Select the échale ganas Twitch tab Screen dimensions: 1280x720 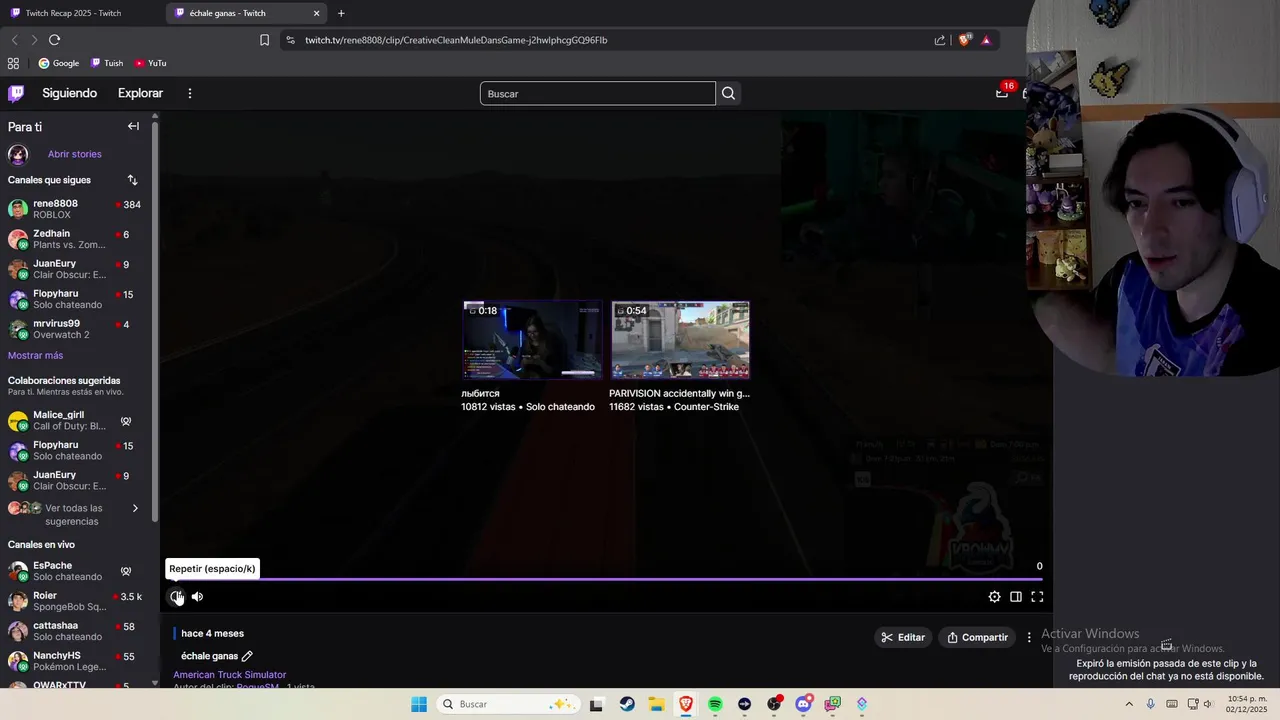[240, 13]
